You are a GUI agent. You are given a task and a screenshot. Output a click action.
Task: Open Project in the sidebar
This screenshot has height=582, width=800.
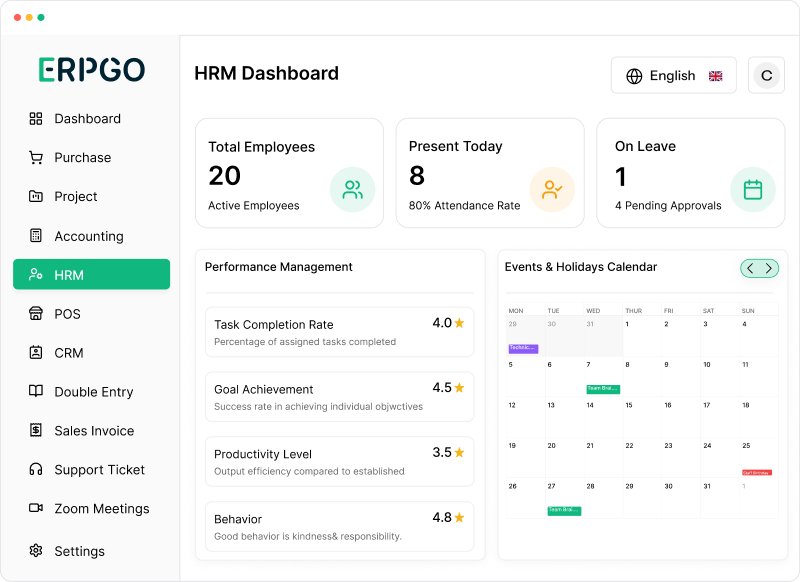[91, 196]
